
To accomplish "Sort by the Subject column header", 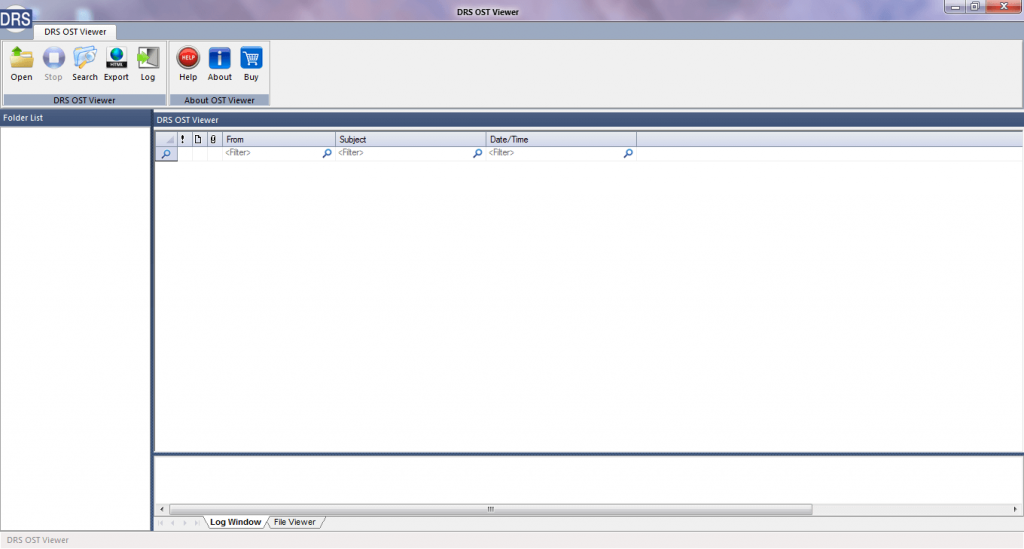I will tap(411, 139).
